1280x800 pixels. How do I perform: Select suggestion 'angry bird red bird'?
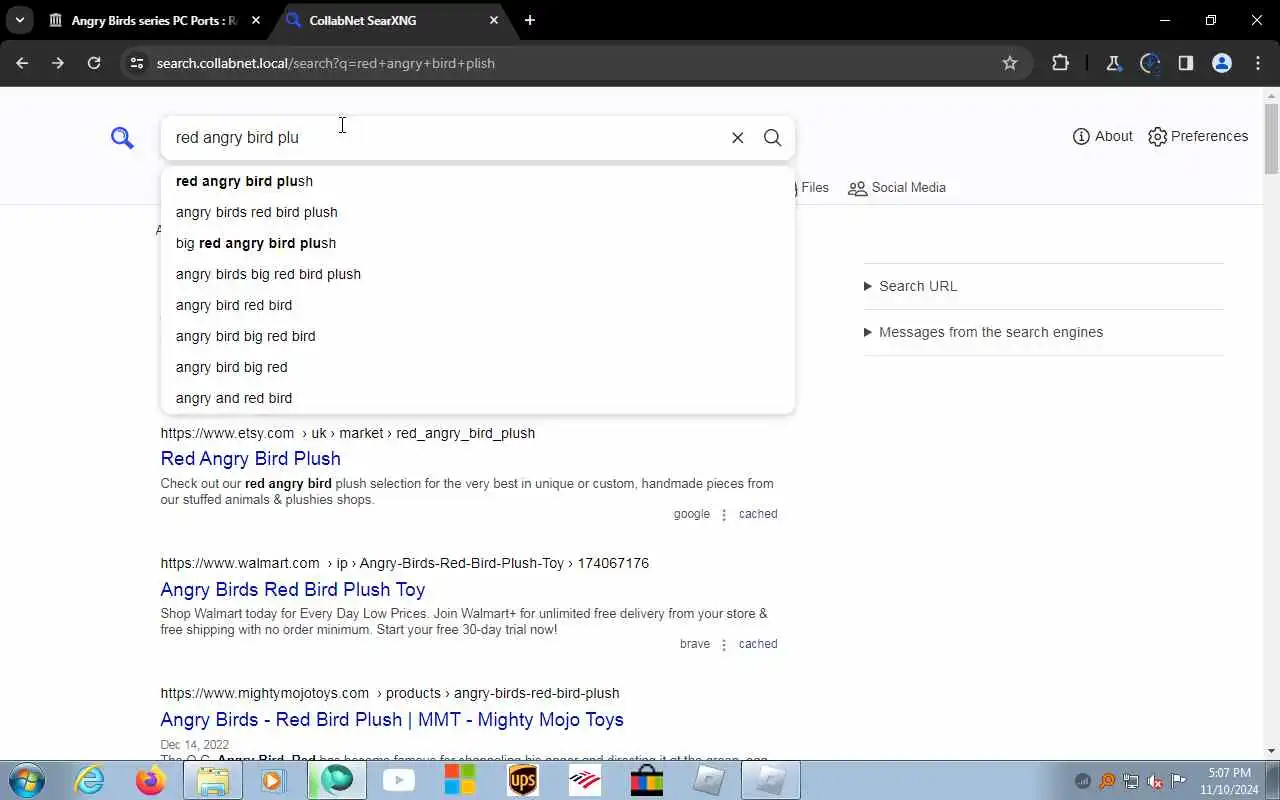pos(478,305)
